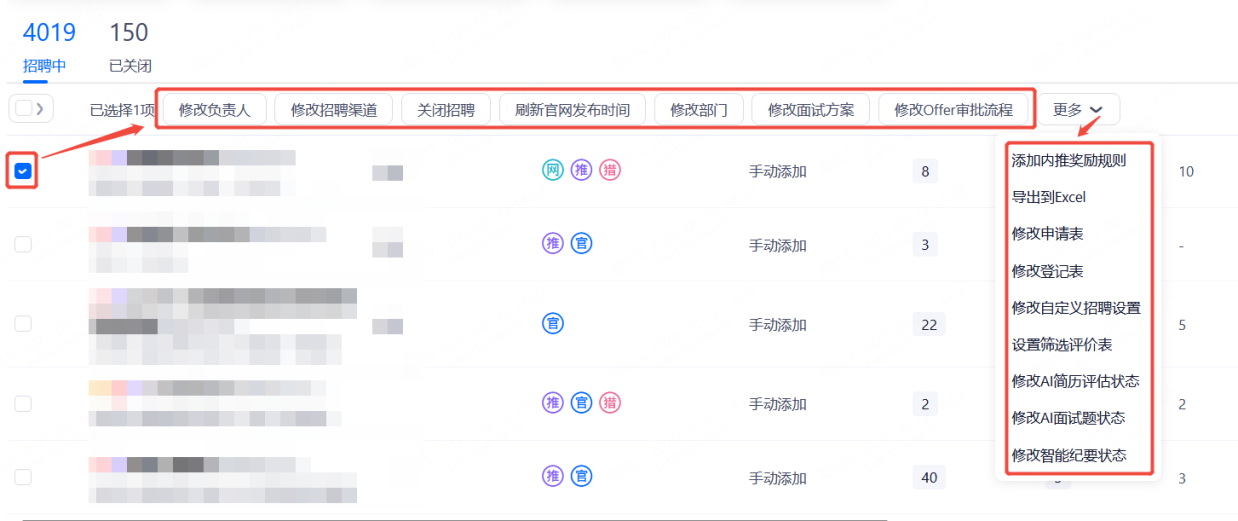Click the pink 猎 icon in first row
Image resolution: width=1238 pixels, height=521 pixels.
610,171
